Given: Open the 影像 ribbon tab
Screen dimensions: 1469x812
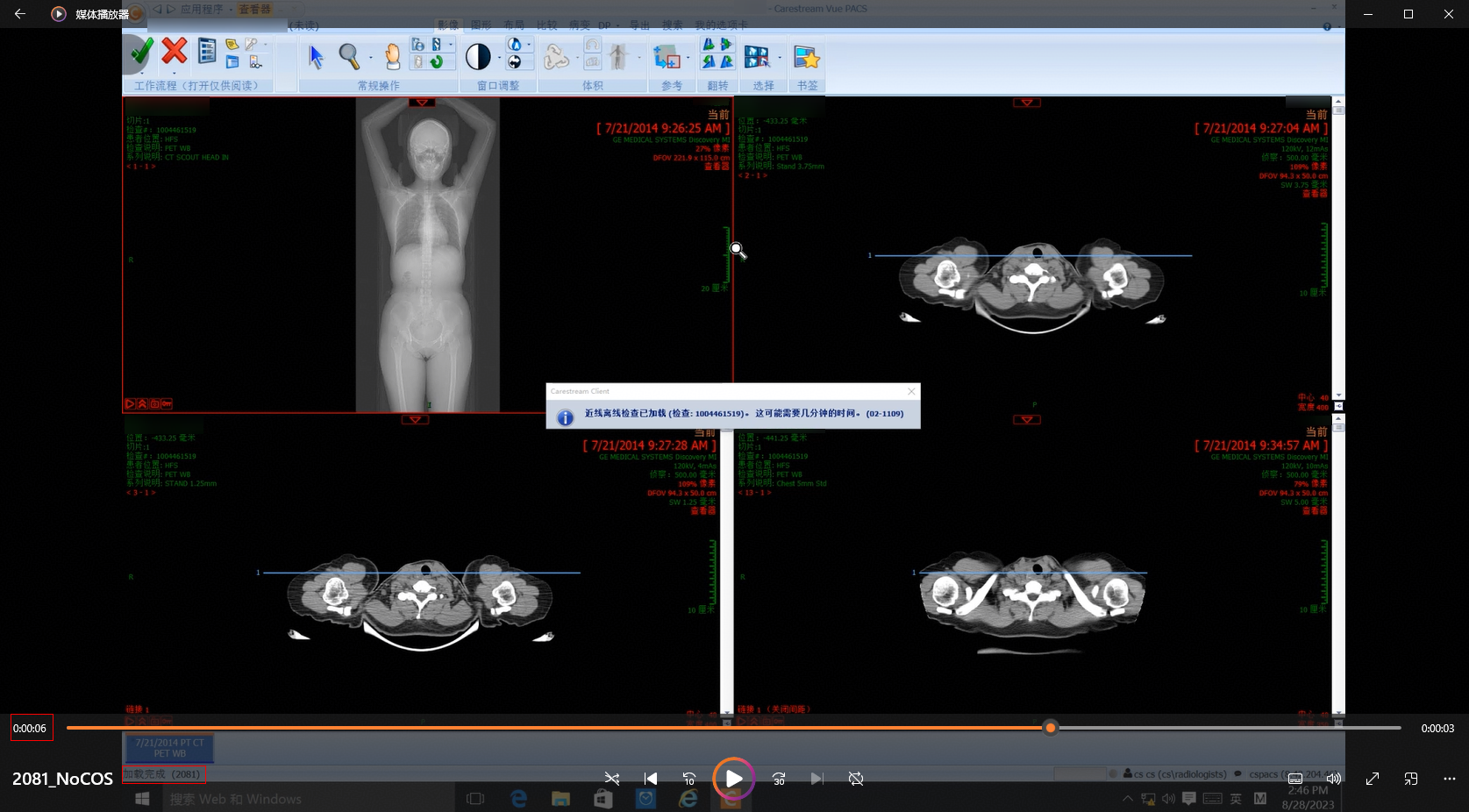Looking at the screenshot, I should 448,25.
